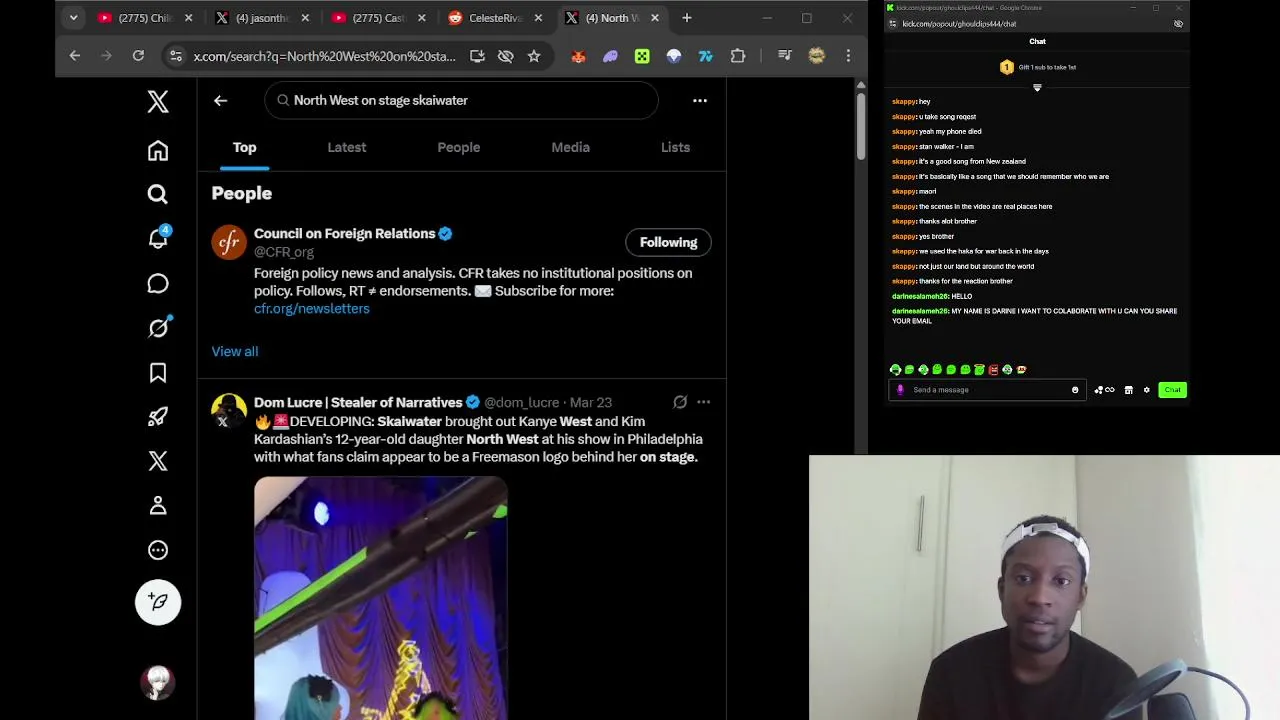Open the Mar 23 post timestamp

coord(591,402)
